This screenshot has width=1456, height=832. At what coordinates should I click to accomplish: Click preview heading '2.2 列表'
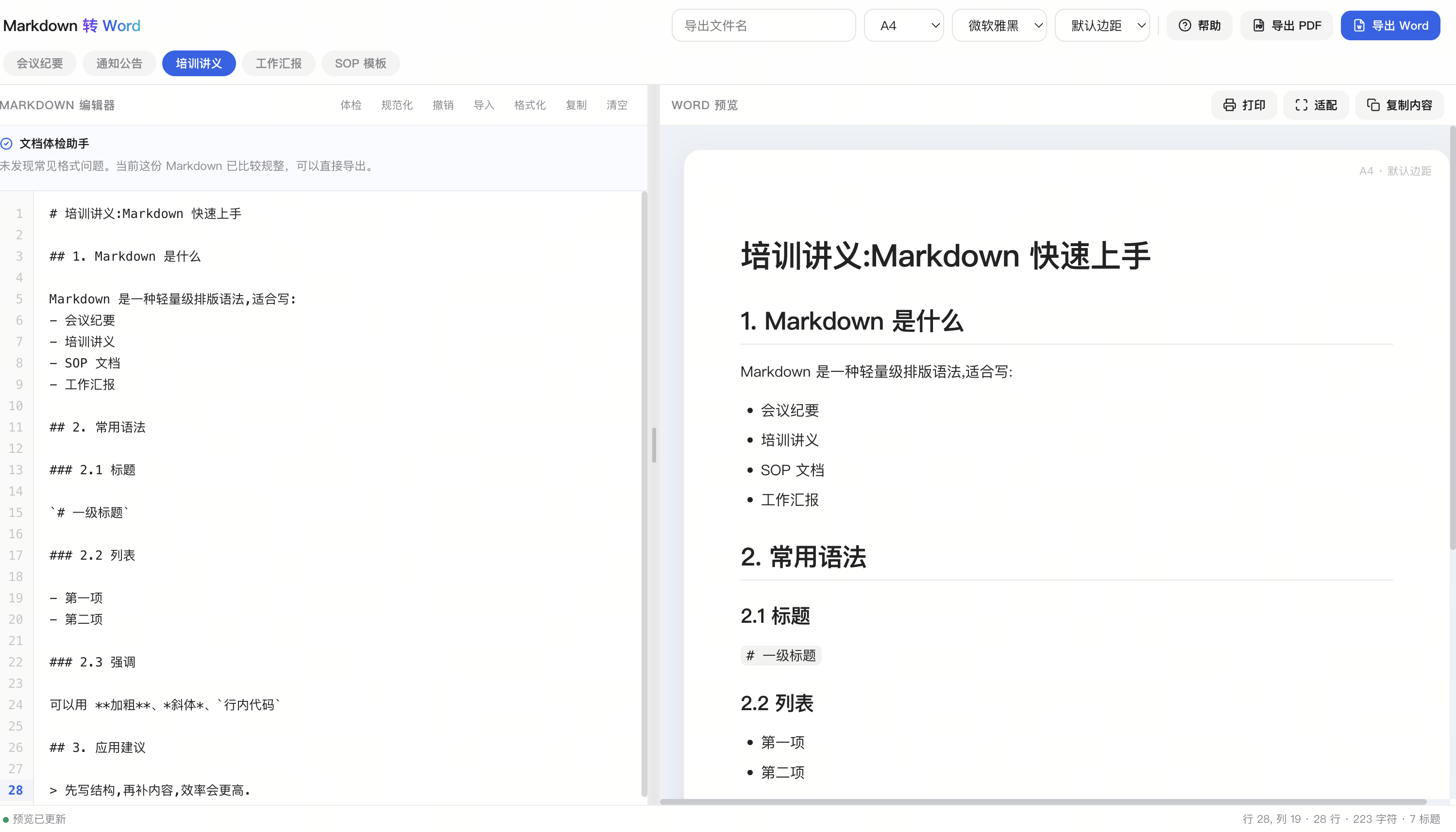pos(777,703)
